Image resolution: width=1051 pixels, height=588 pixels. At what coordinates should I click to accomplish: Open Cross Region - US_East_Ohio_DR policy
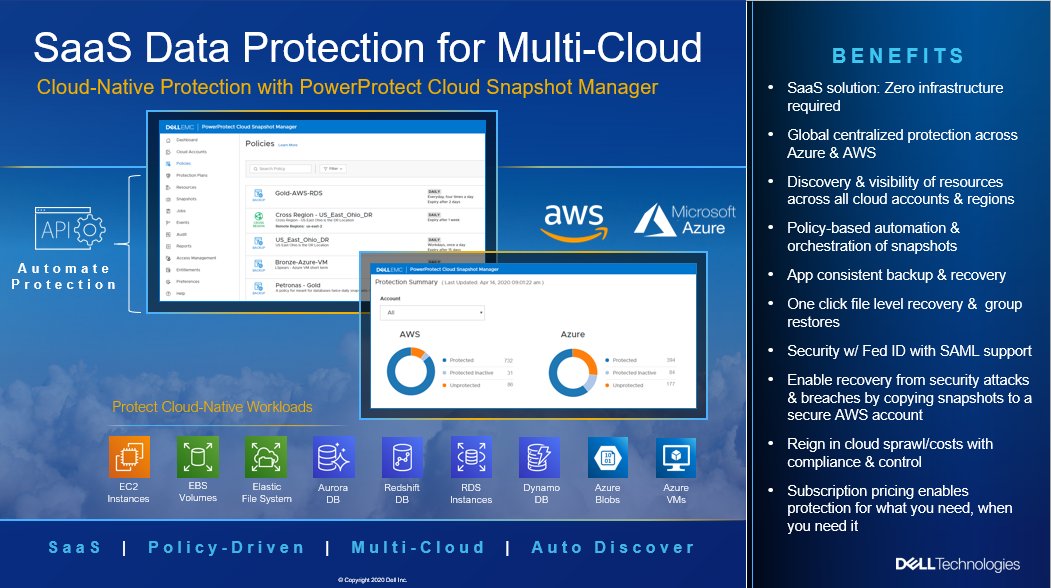click(x=324, y=215)
